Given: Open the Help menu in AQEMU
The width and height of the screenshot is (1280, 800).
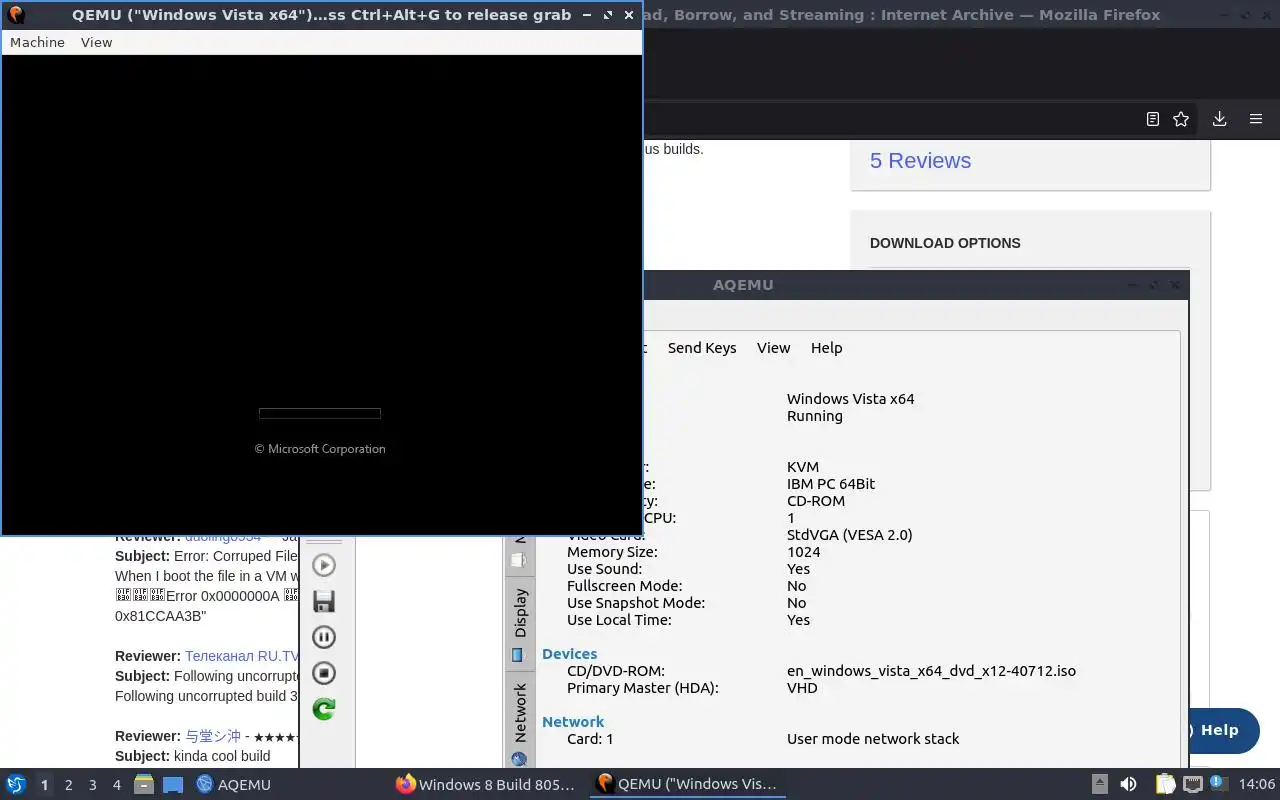Looking at the screenshot, I should pos(826,348).
